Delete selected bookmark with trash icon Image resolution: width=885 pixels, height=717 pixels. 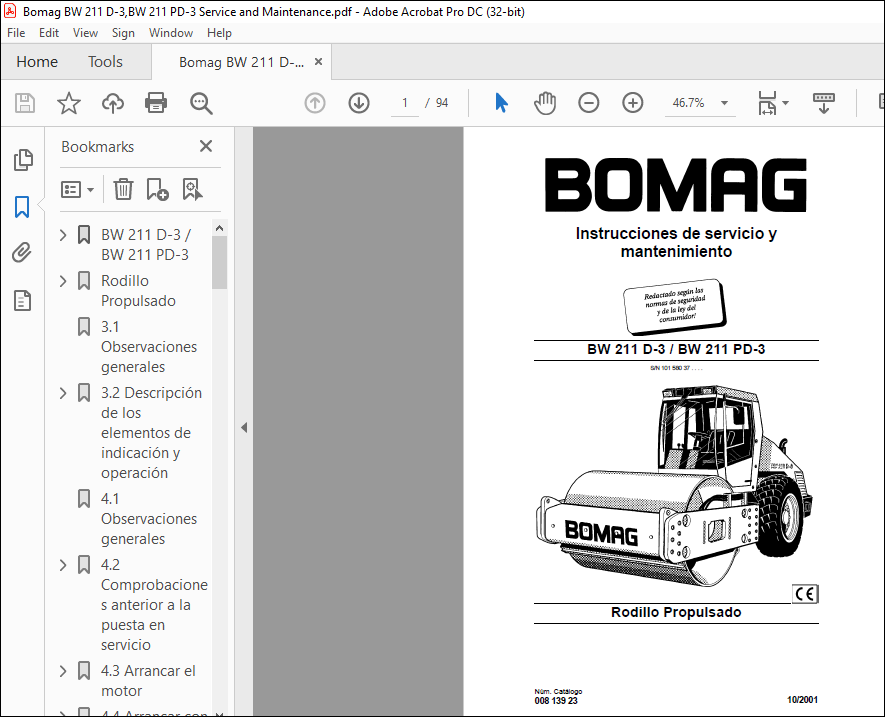click(x=123, y=189)
